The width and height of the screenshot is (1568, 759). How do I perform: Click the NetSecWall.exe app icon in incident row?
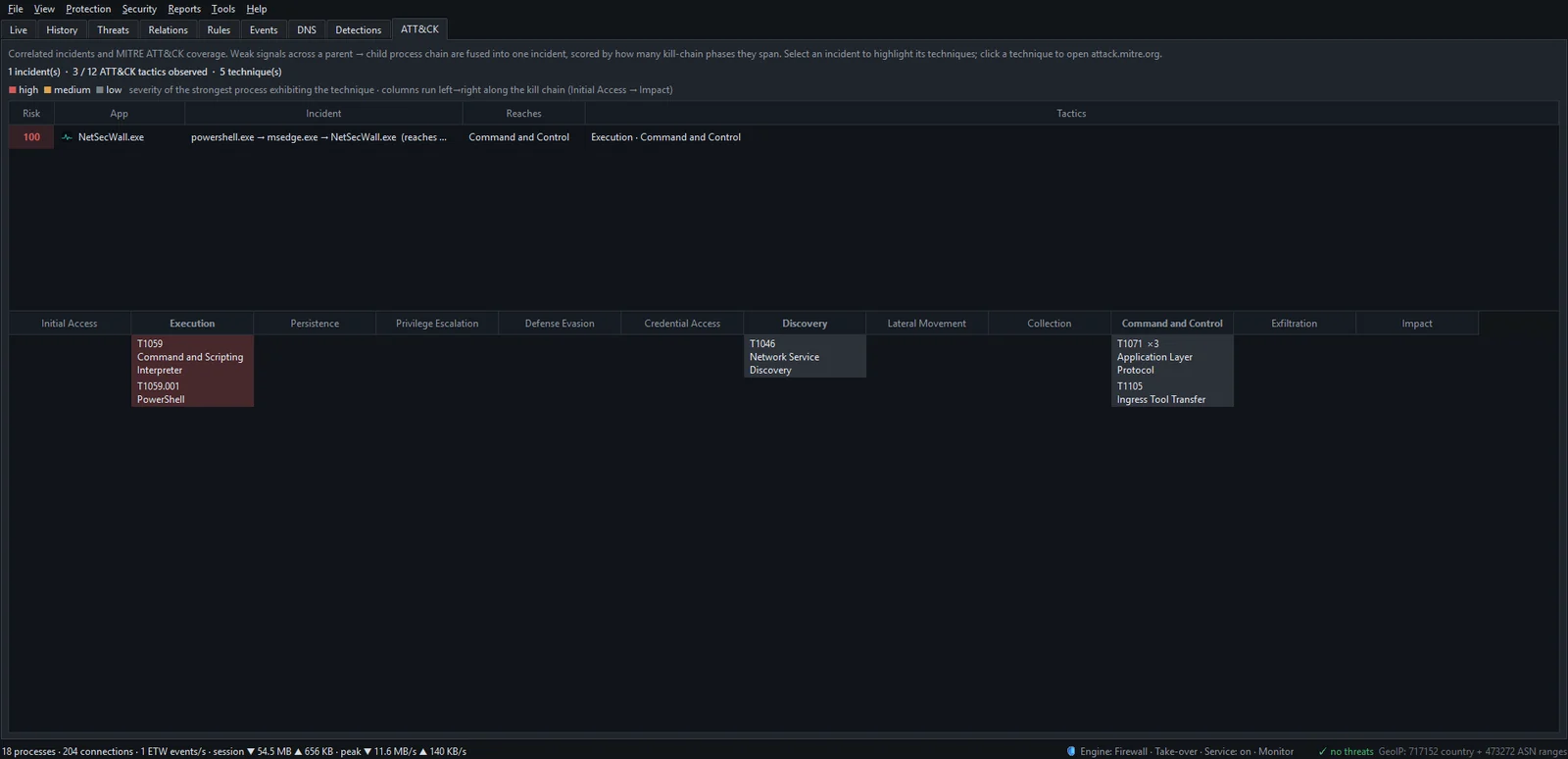(x=67, y=137)
